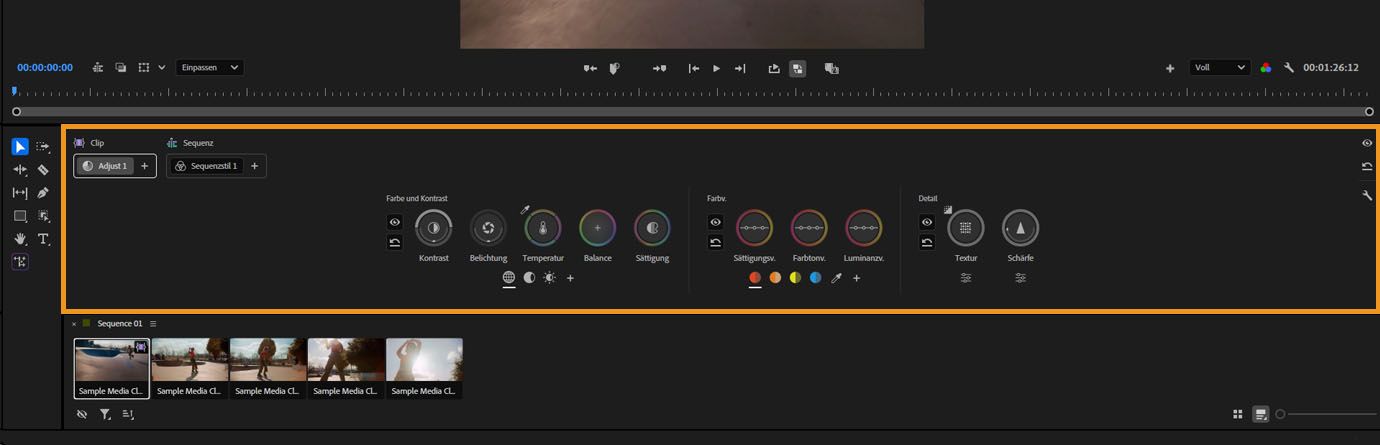Select the Hand tool
This screenshot has width=1380, height=445.
click(20, 239)
